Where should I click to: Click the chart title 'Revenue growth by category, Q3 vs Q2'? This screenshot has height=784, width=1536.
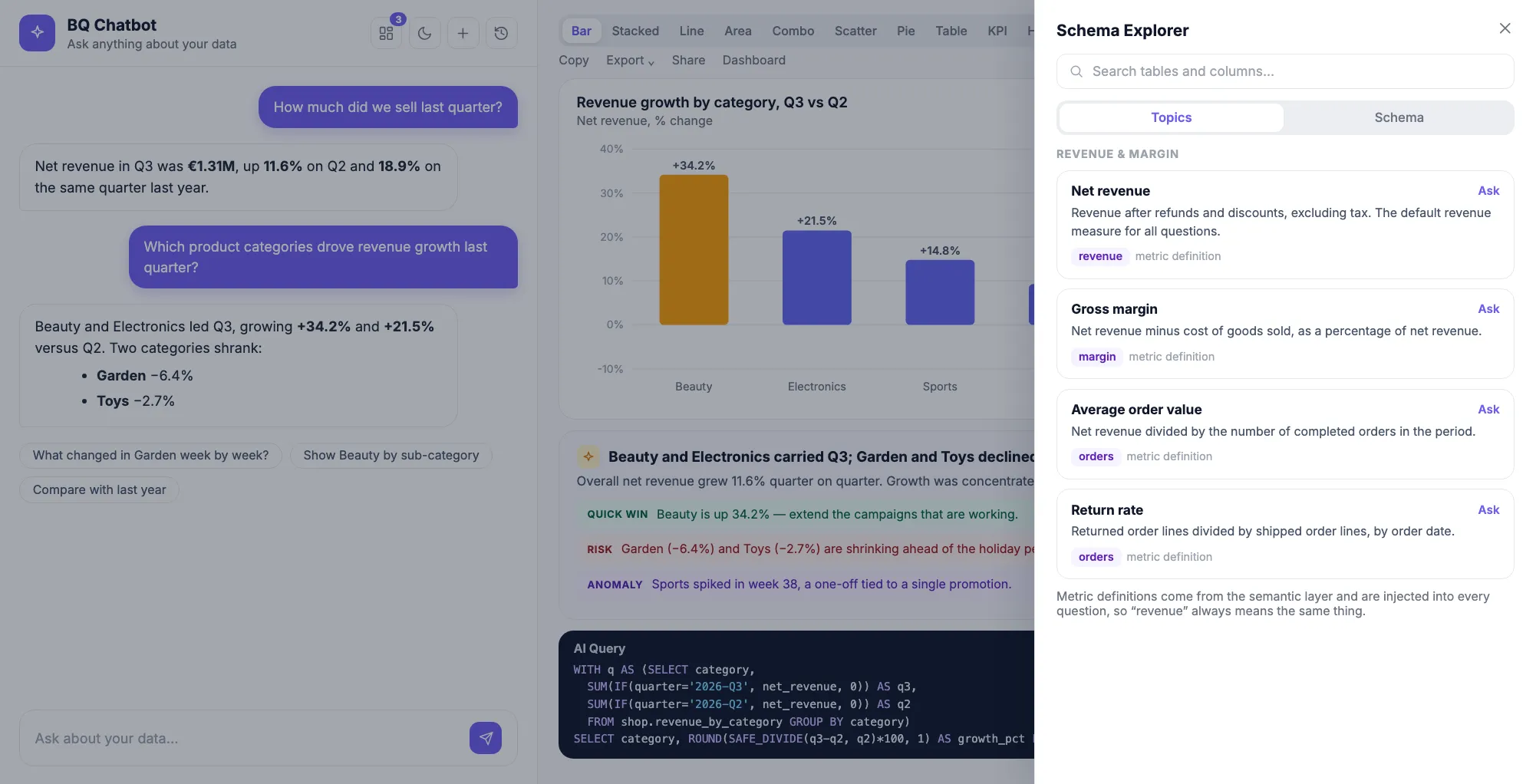pyautogui.click(x=711, y=103)
